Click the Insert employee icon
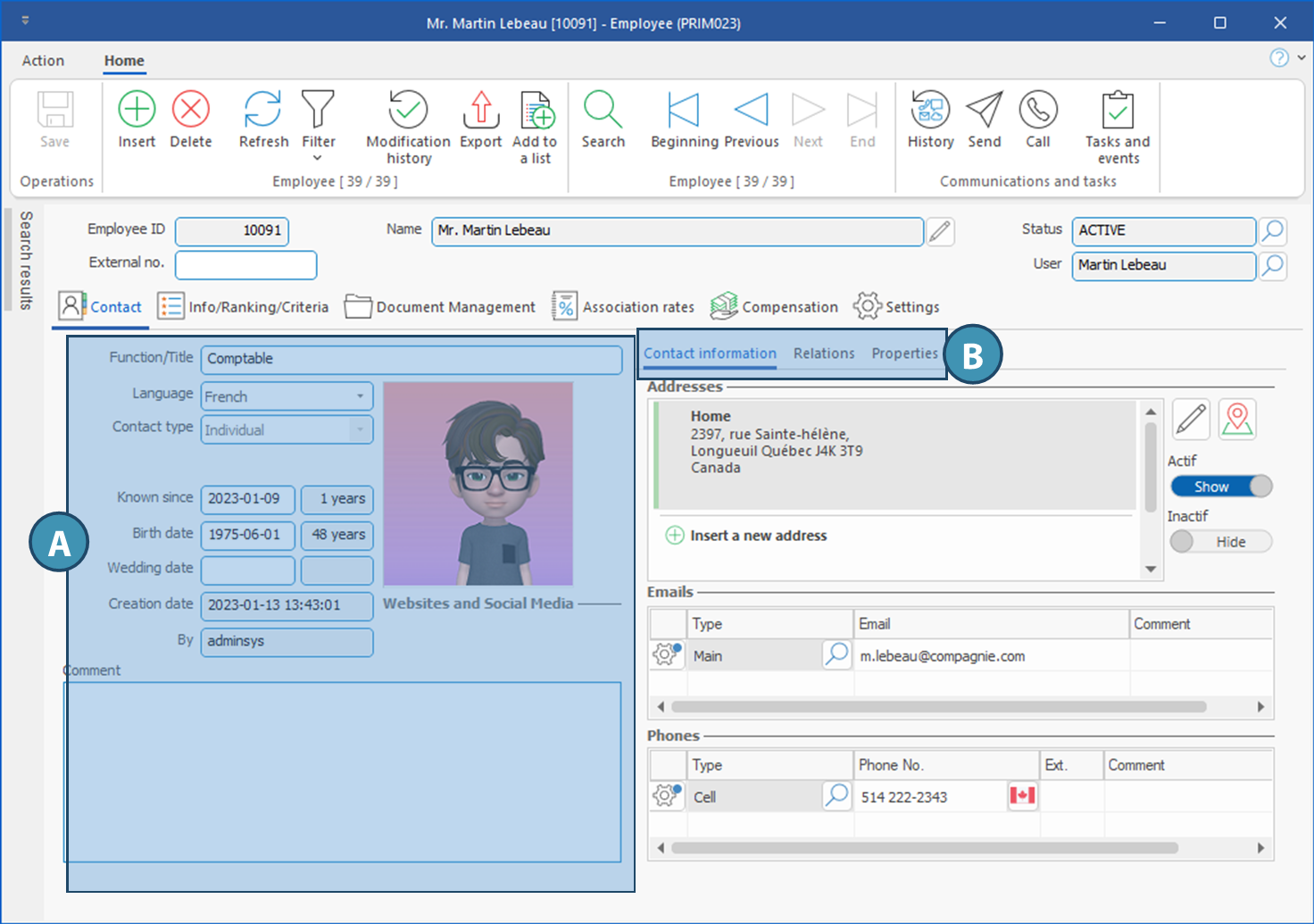 click(x=137, y=110)
